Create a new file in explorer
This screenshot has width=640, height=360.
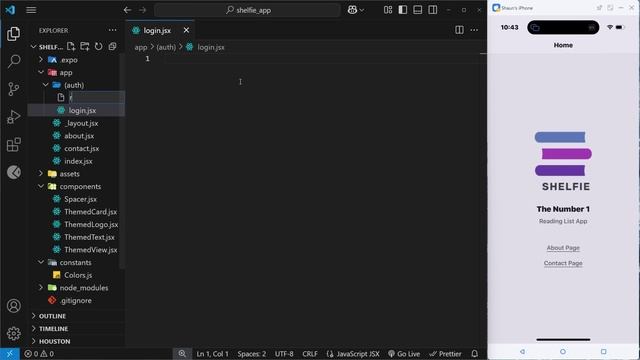[71, 47]
